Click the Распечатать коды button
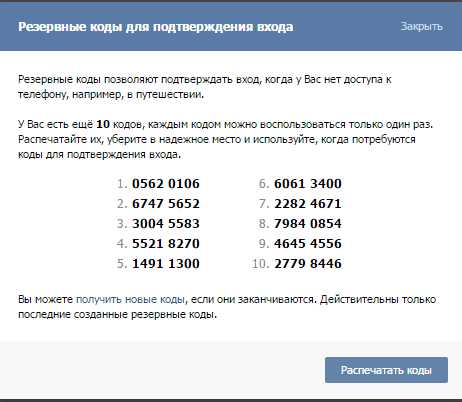The height and width of the screenshot is (402, 462). 386,370
